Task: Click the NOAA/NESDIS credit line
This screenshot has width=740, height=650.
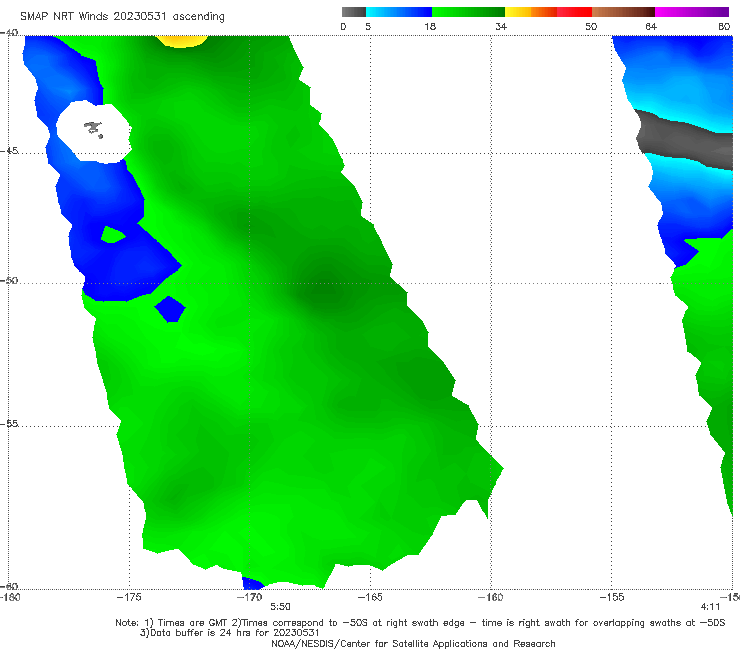Action: pos(413,643)
